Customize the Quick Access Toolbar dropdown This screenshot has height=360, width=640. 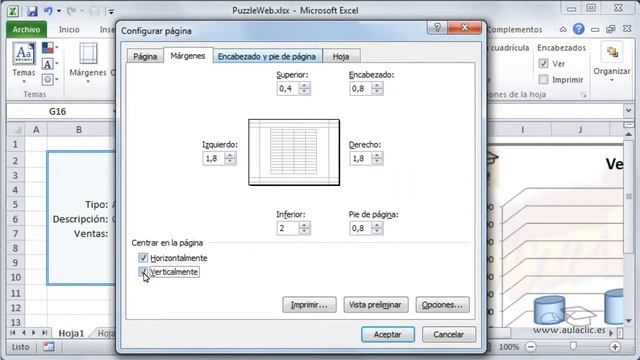pos(111,12)
